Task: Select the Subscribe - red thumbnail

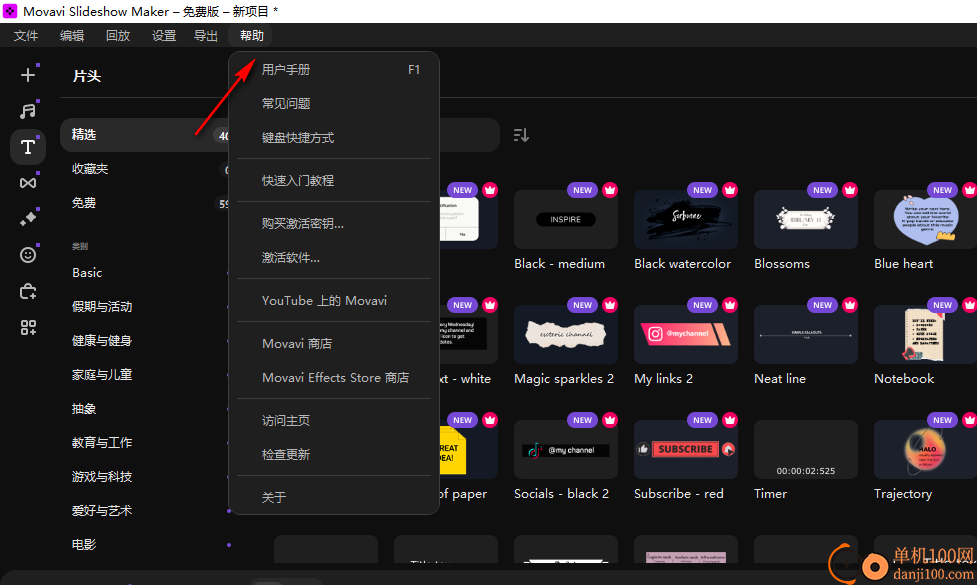Action: 685,449
